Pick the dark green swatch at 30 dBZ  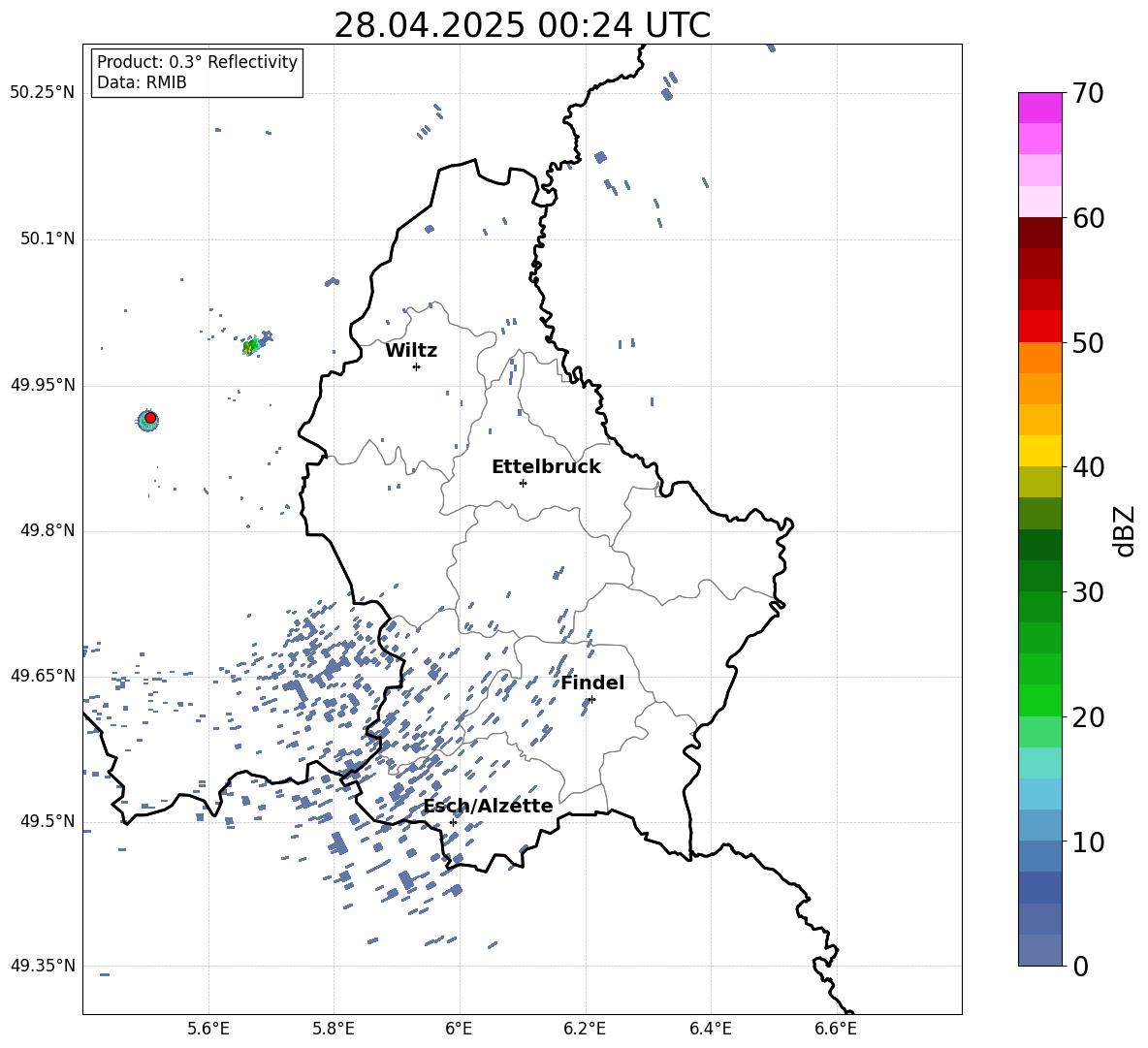click(x=1039, y=576)
